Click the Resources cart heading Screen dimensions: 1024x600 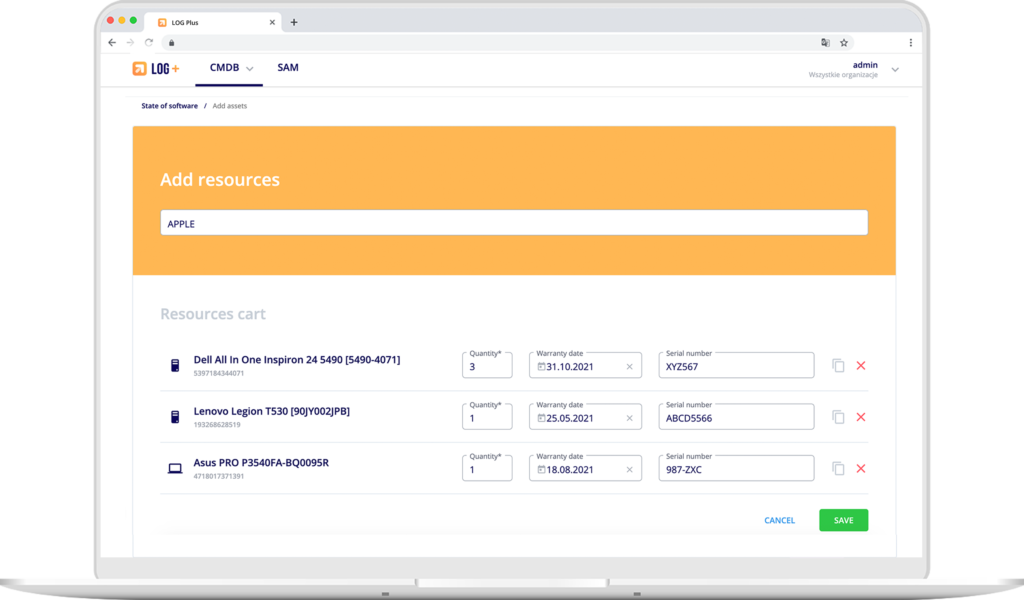213,314
